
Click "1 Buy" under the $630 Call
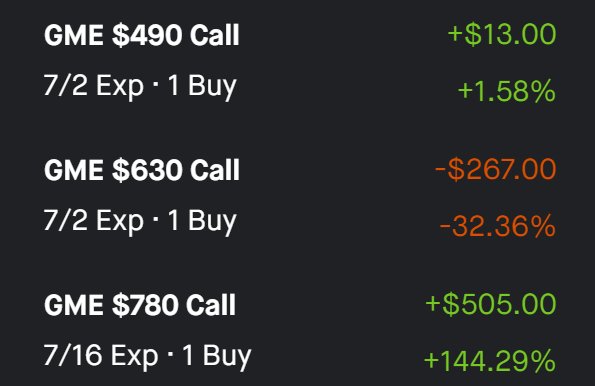202,222
